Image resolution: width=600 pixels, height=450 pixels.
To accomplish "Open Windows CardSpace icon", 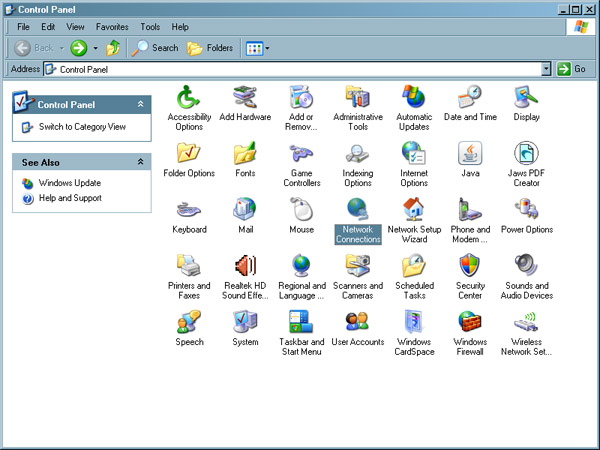I will pos(414,333).
